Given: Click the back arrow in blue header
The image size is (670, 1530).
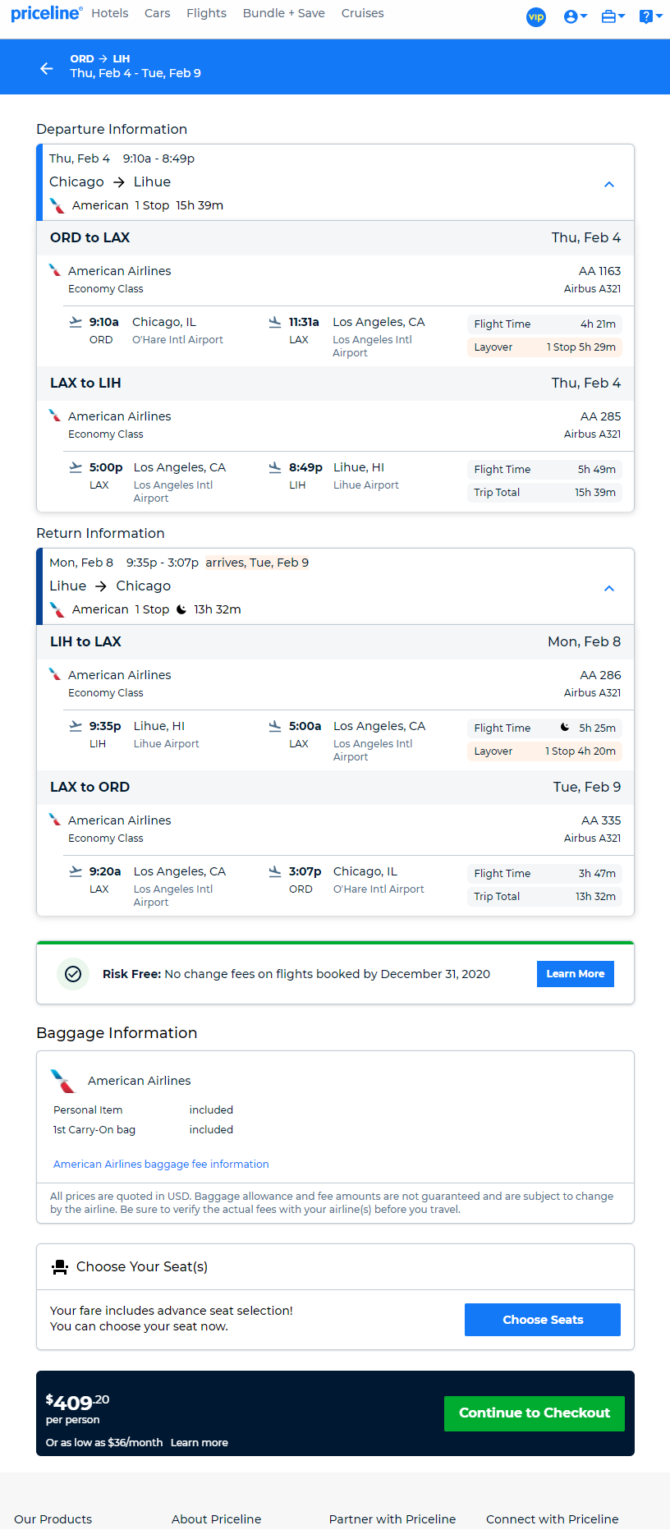Looking at the screenshot, I should point(46,68).
